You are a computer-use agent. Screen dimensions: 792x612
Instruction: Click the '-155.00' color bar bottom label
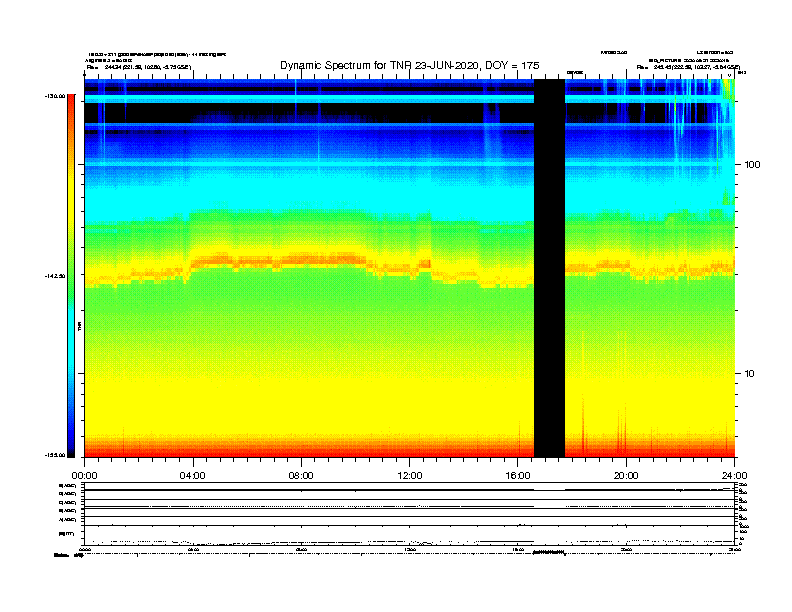(55, 455)
